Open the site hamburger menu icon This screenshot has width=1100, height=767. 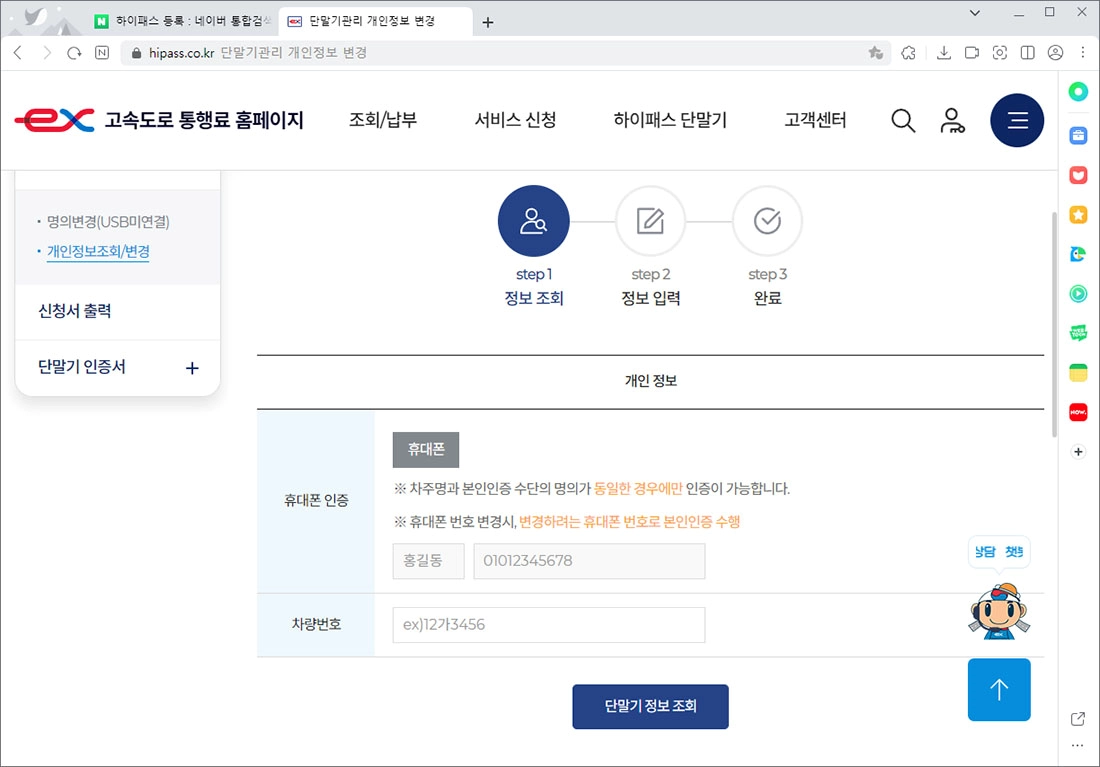coord(1017,120)
